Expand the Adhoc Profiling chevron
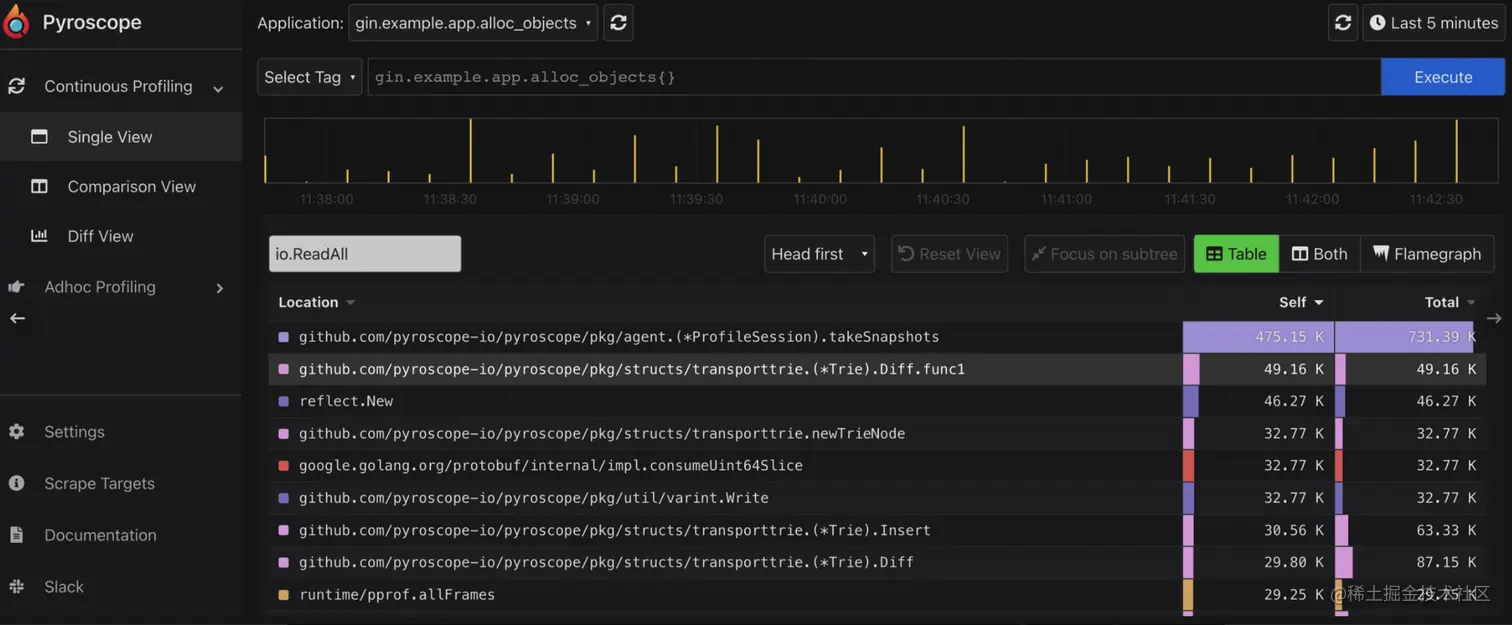1512x625 pixels. [x=220, y=288]
